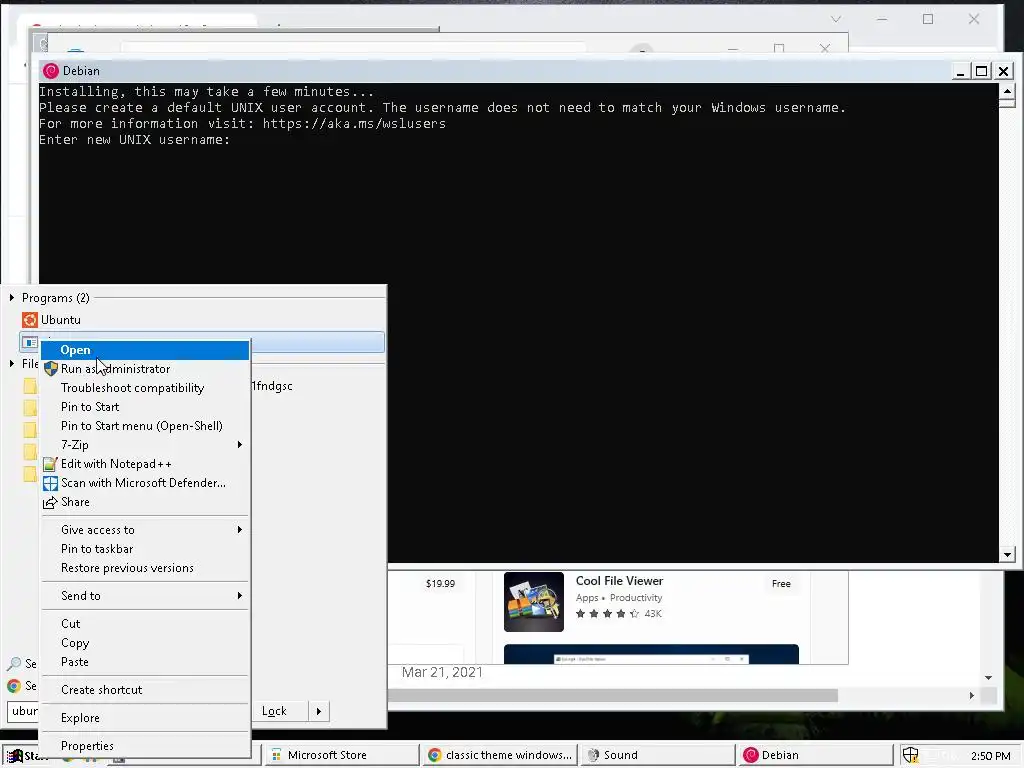Select Run as administrator entry
Image resolution: width=1024 pixels, height=768 pixels.
(x=145, y=369)
